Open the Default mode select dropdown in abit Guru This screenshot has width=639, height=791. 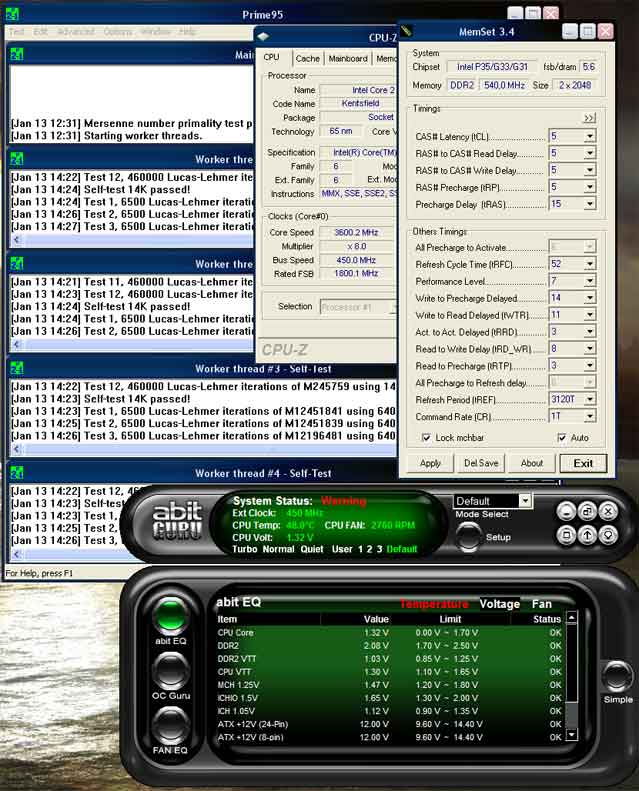(x=525, y=500)
